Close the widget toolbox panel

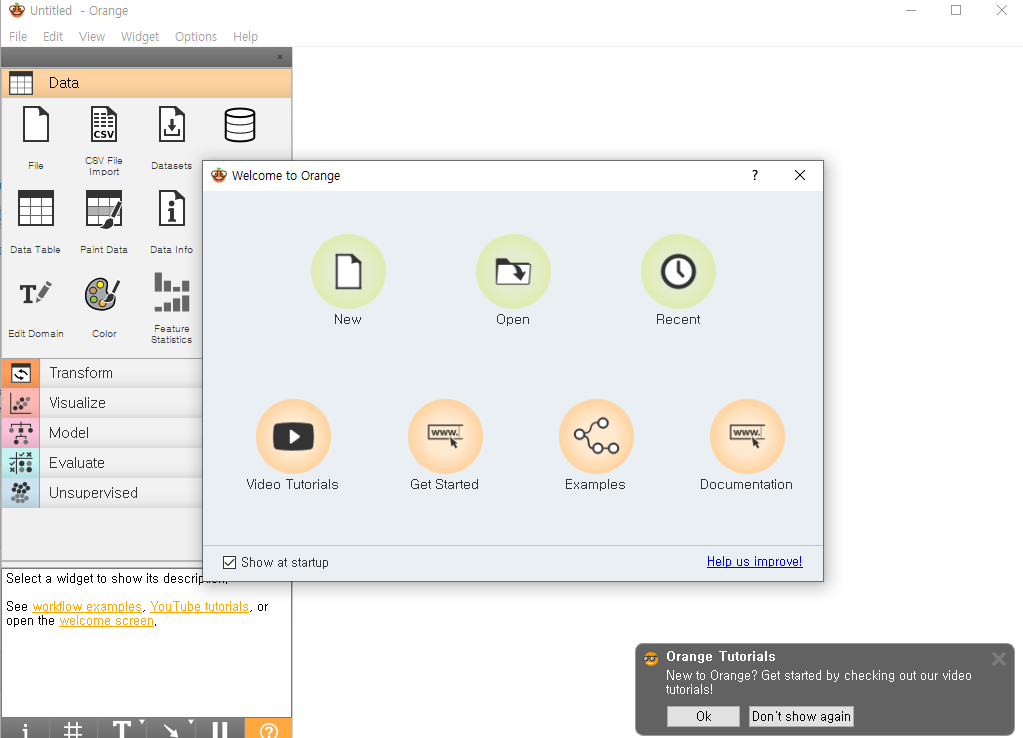click(x=280, y=57)
